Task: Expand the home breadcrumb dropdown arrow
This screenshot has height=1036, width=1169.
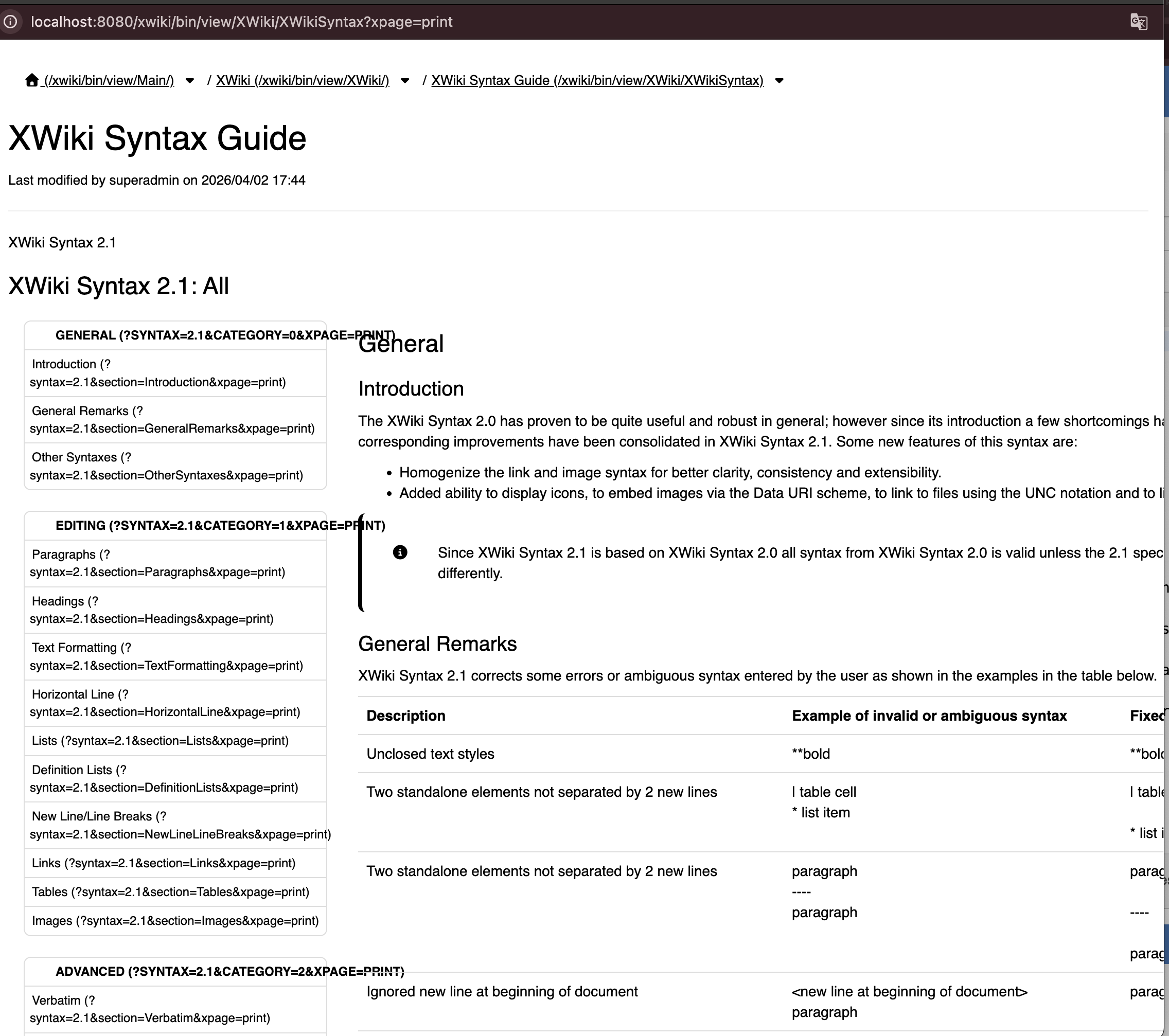Action: 190,81
